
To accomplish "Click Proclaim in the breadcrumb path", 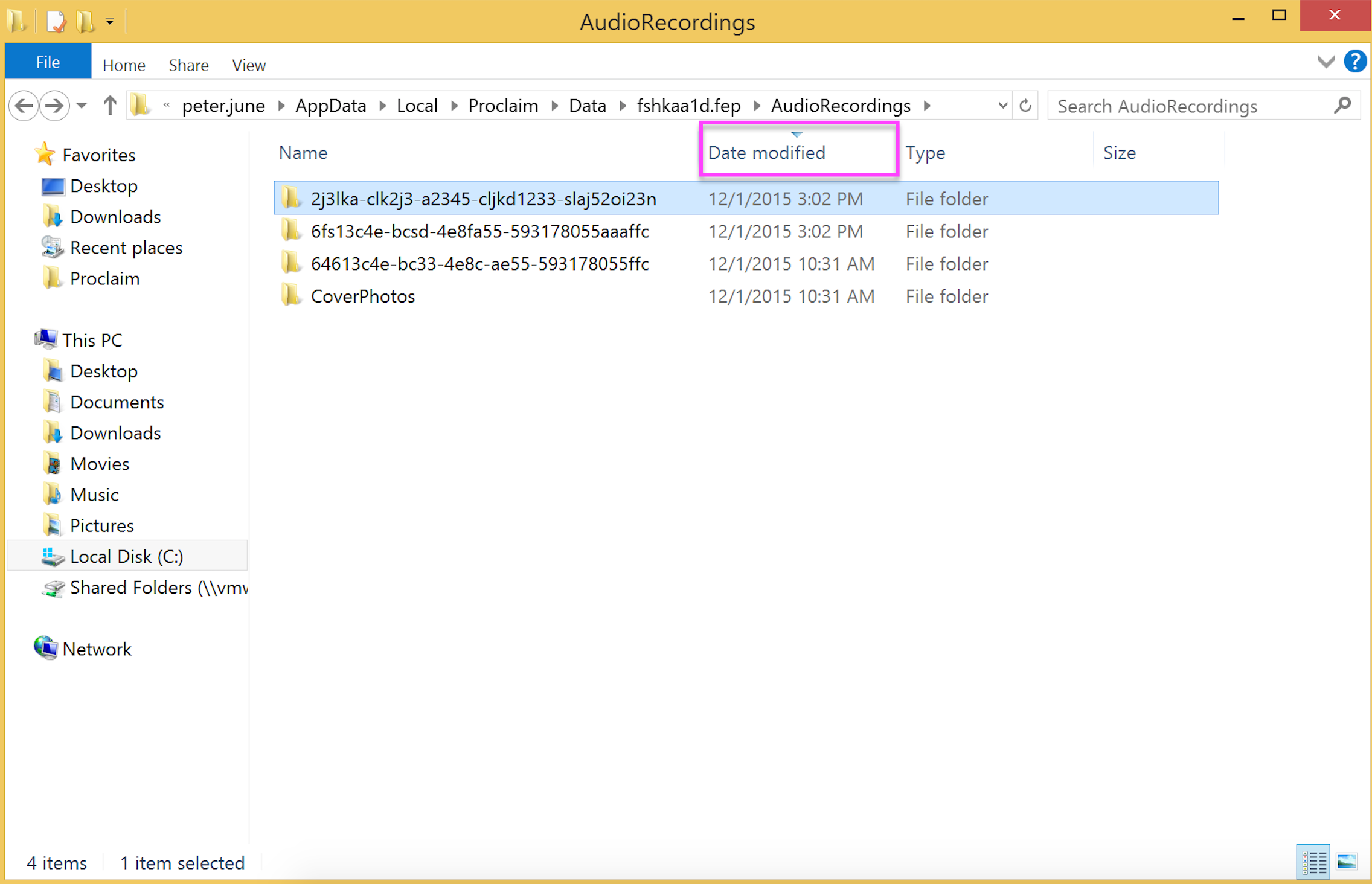I will click(x=503, y=106).
